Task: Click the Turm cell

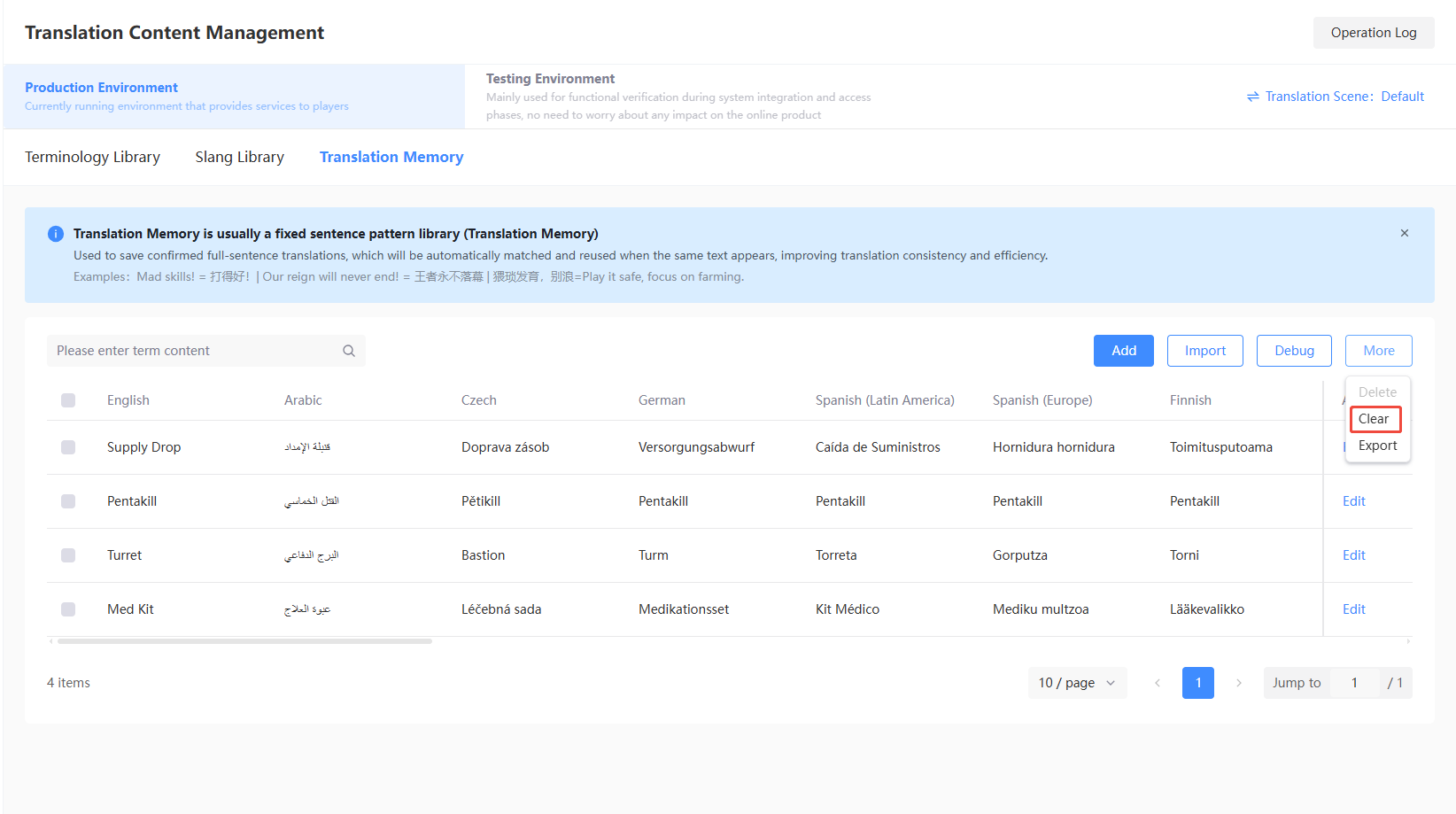Action: (654, 555)
